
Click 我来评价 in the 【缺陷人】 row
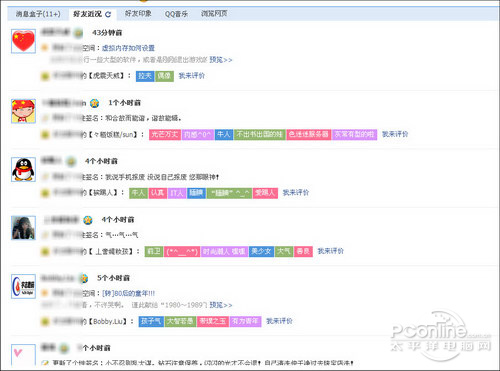pyautogui.click(x=296, y=192)
